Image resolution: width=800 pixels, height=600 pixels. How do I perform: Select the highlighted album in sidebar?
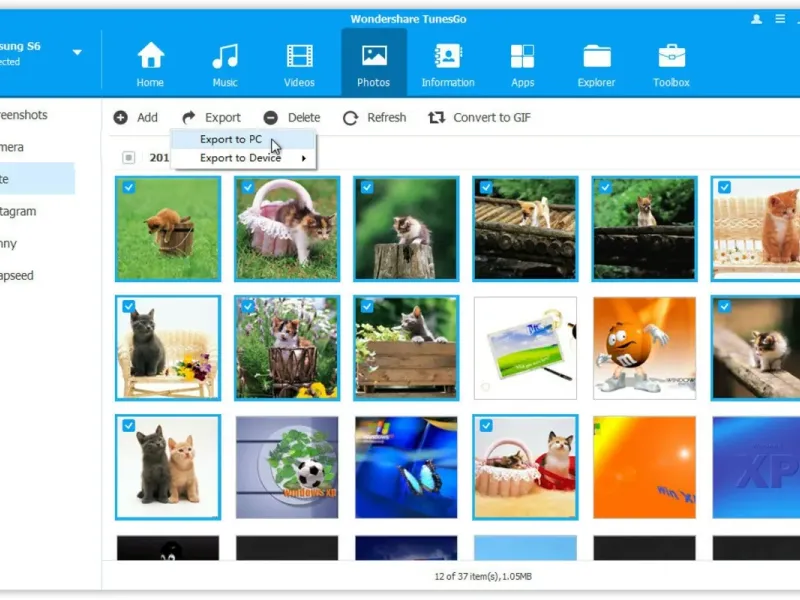[37, 179]
